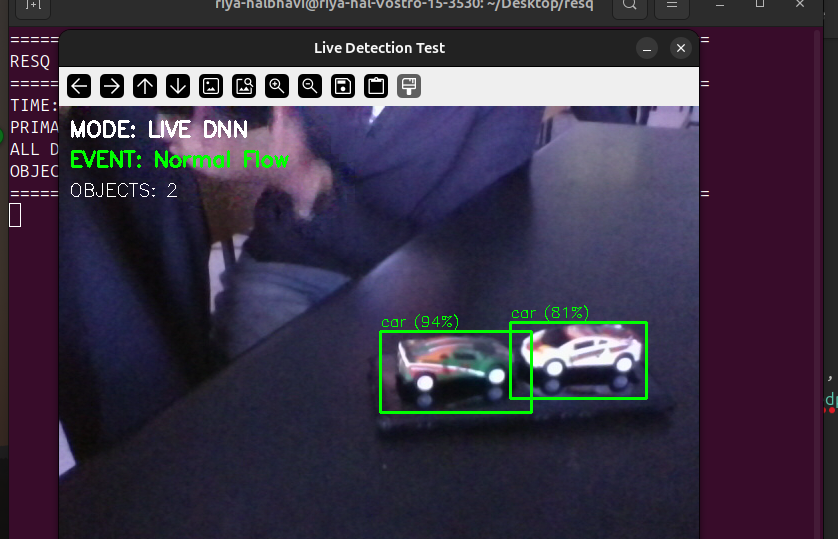Minimize the Live Detection Test window
838x539 pixels.
(647, 49)
